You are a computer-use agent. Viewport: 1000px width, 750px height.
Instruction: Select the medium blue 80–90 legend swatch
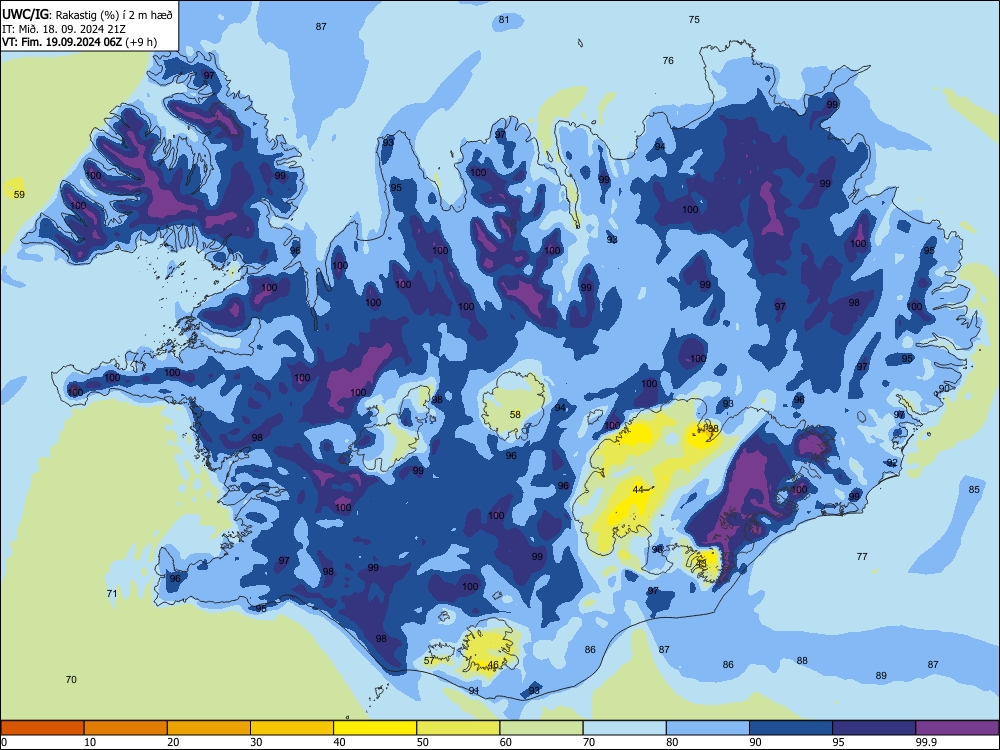707,728
